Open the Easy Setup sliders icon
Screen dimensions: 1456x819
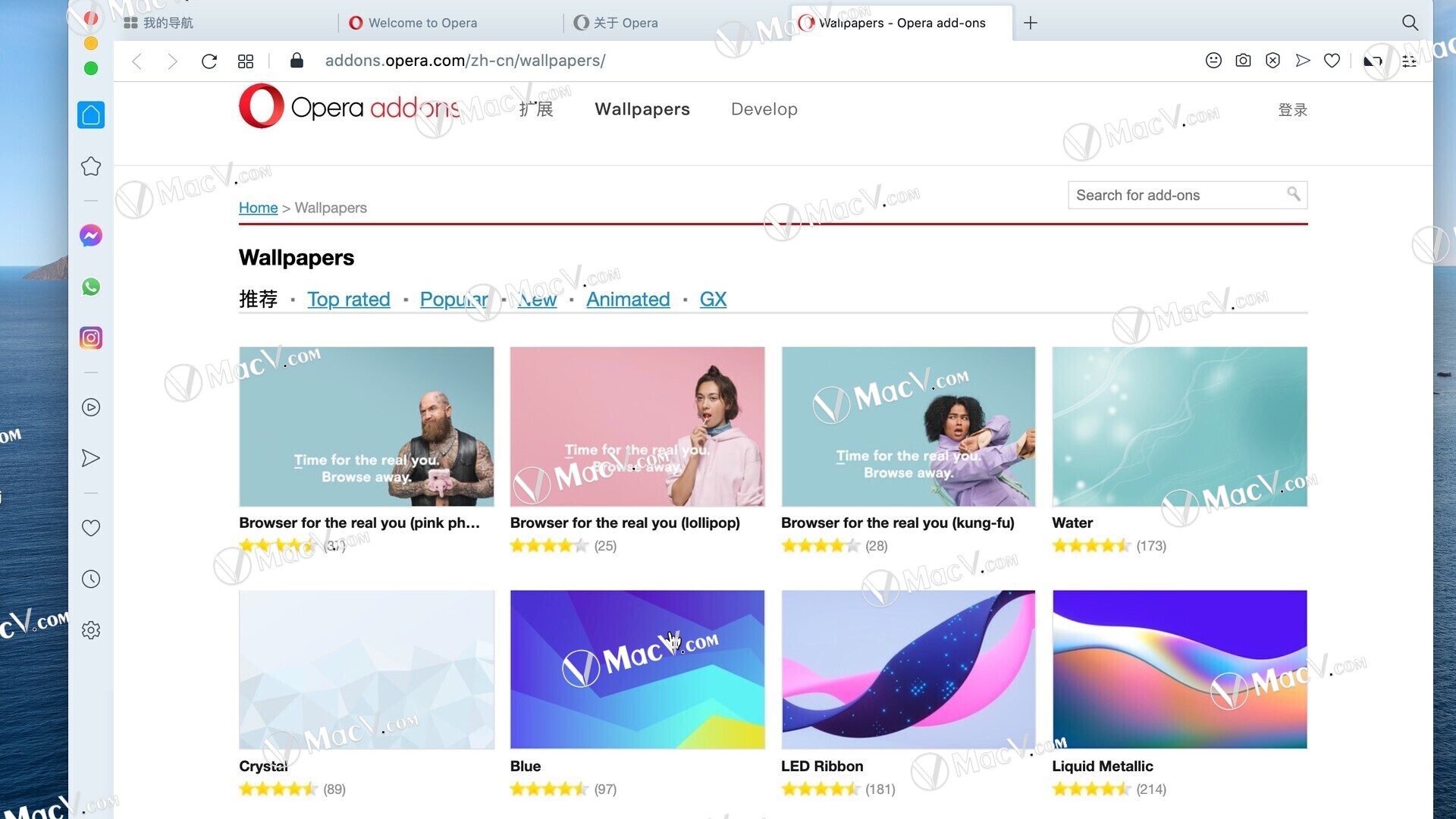coord(1410,61)
